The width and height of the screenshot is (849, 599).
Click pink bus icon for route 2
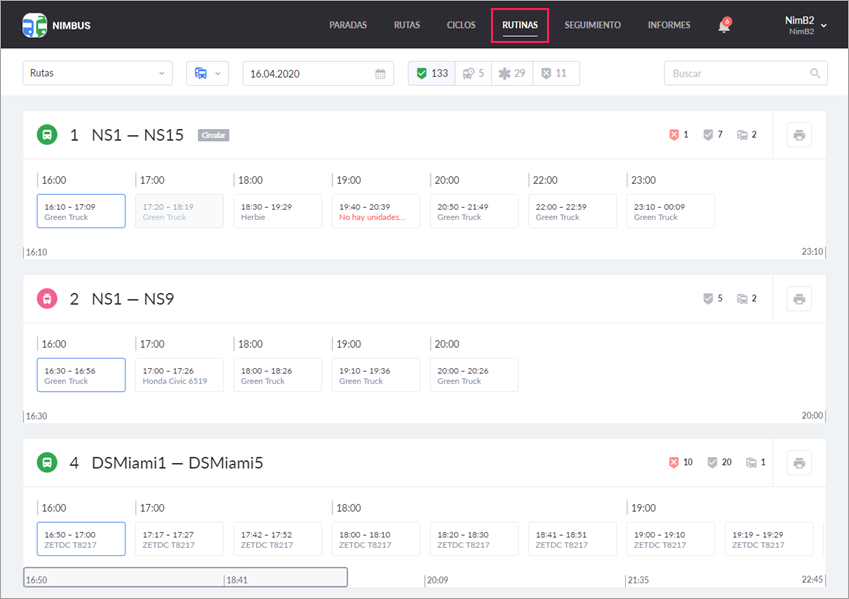(x=47, y=299)
